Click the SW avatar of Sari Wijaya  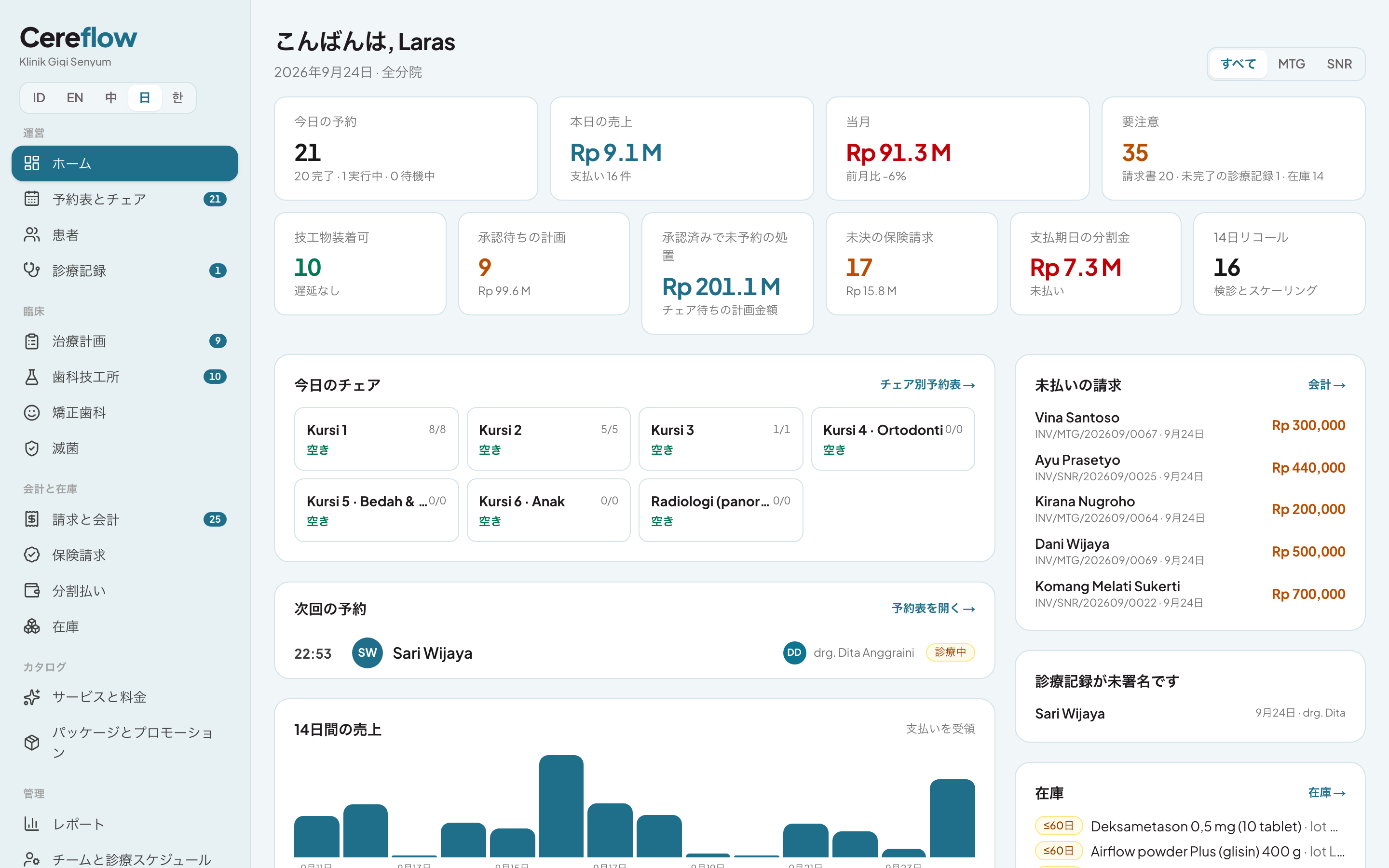[x=368, y=653]
